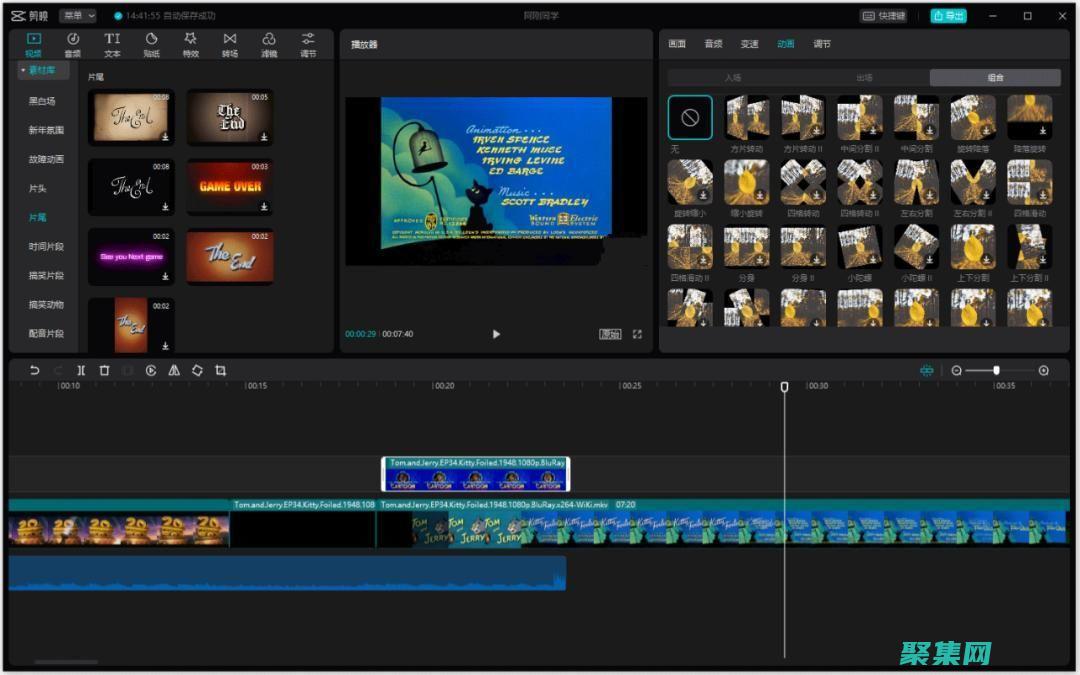Toggle timeline snapping magnet icon
1080x675 pixels.
pos(926,370)
